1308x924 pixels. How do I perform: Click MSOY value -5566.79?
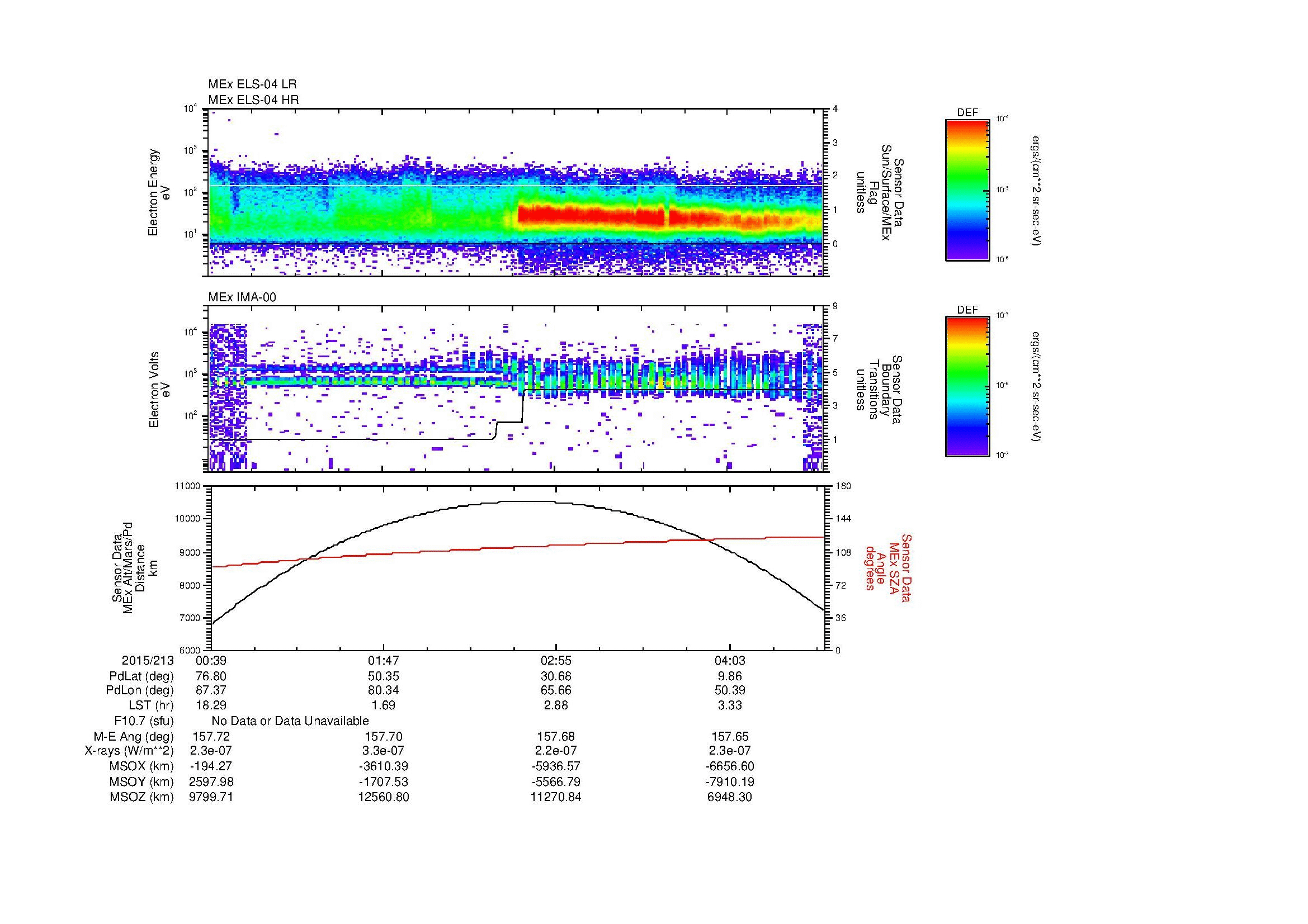[556, 781]
